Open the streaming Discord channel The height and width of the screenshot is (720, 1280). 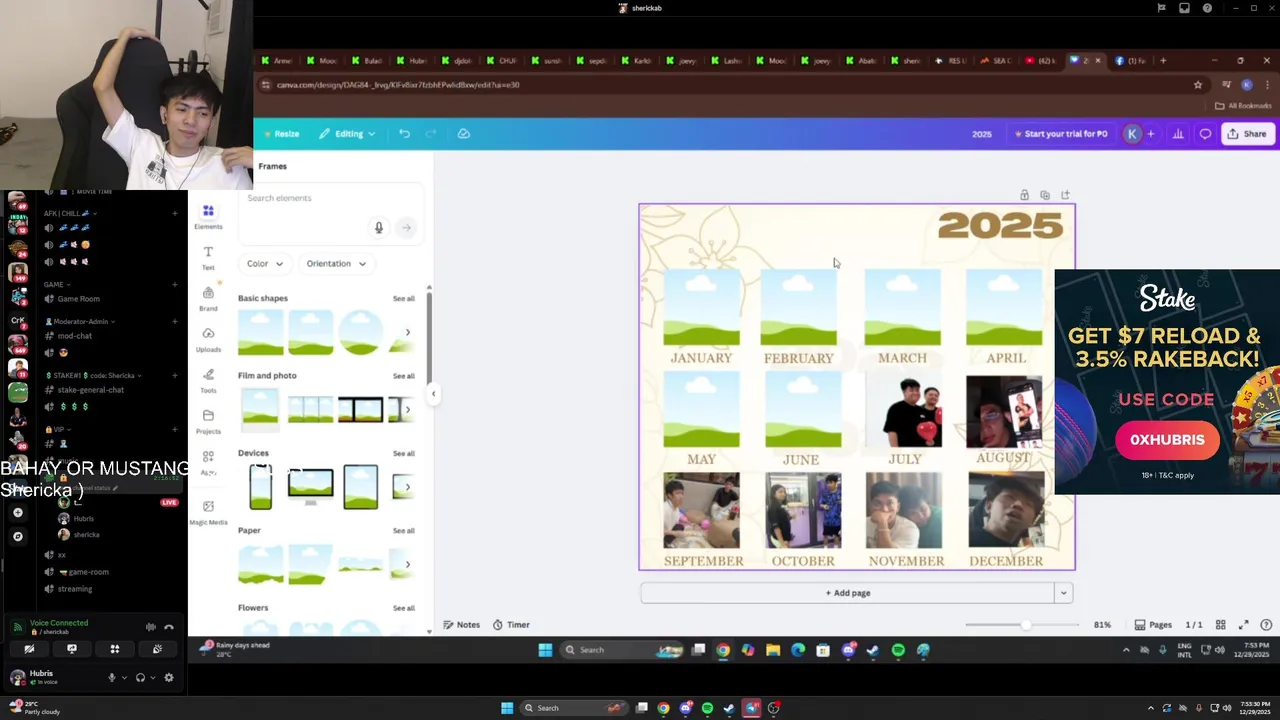pos(74,589)
